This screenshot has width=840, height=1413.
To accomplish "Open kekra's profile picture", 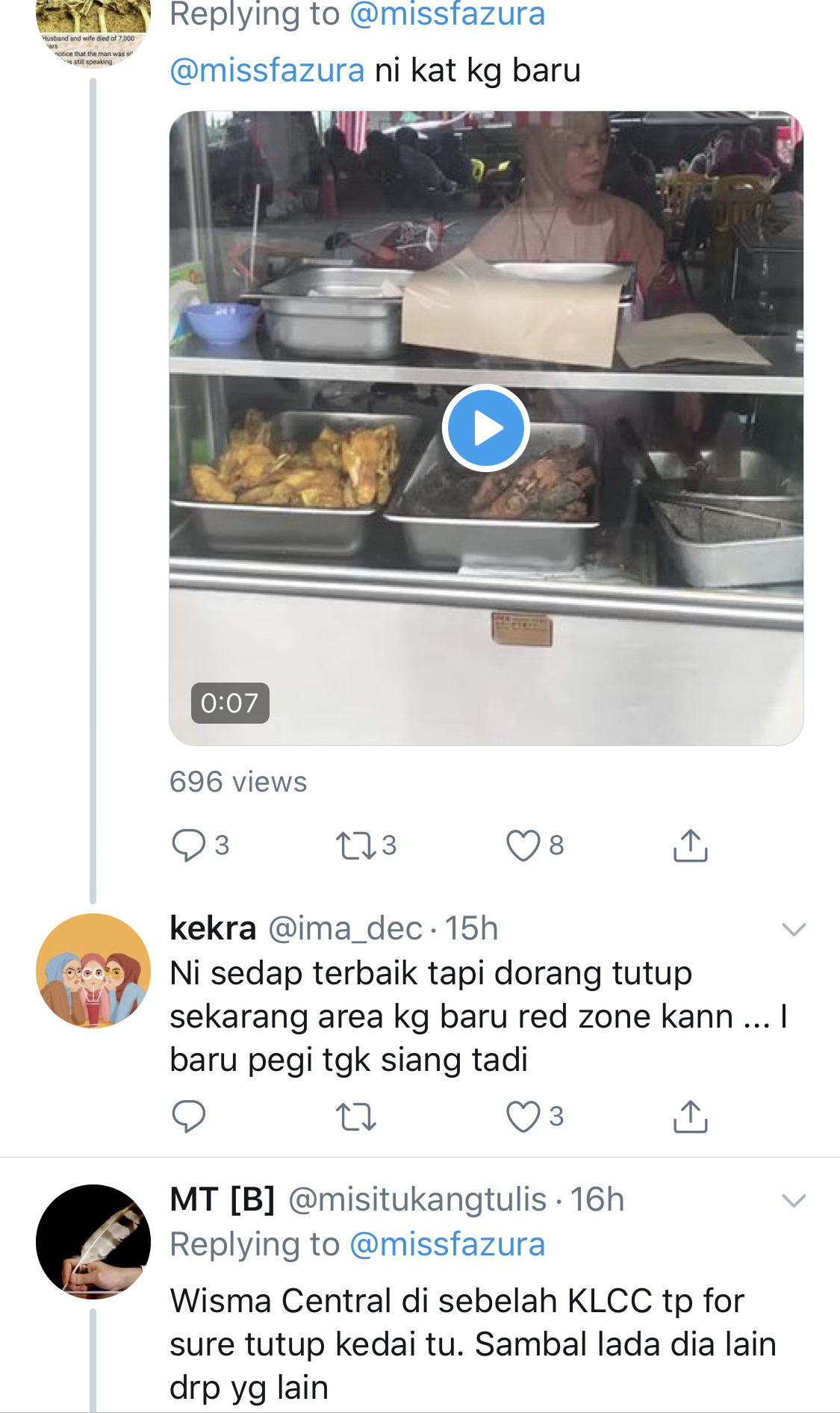I will [x=93, y=970].
